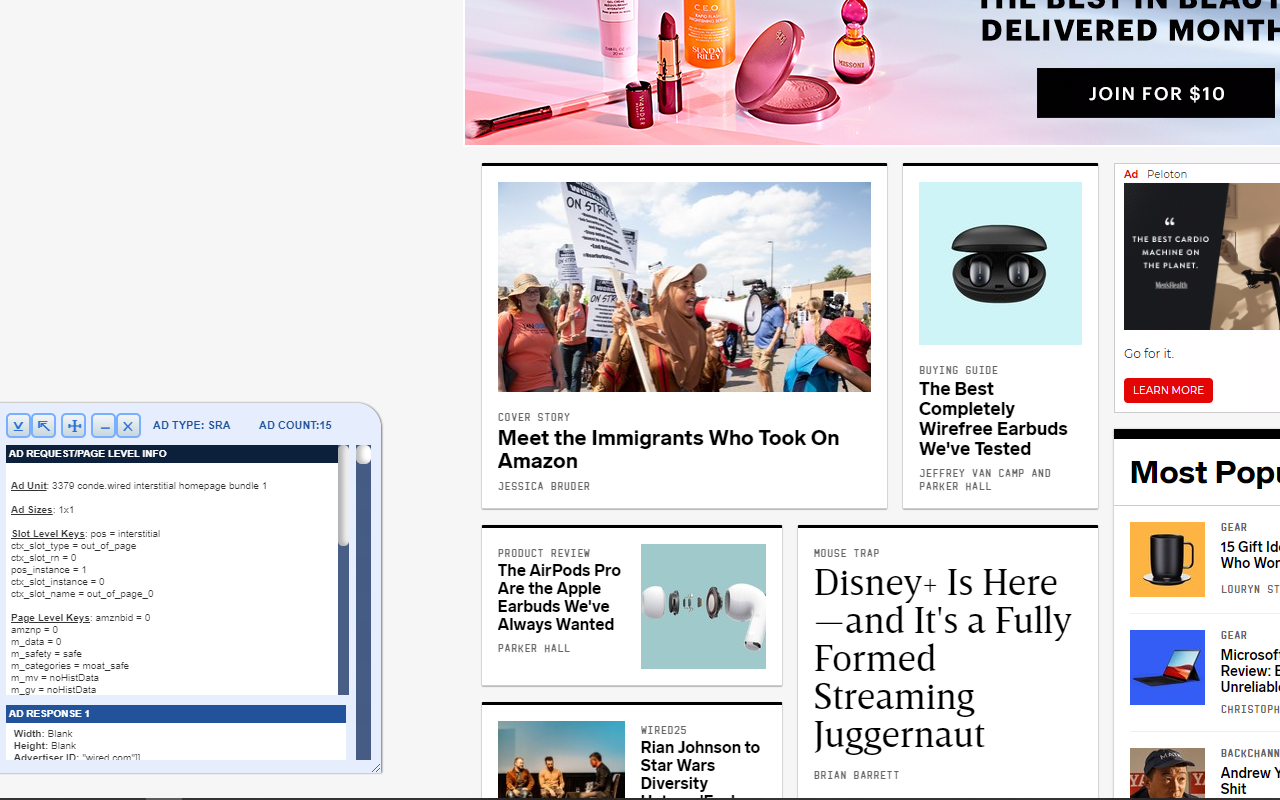Click the JOIN FOR $10 button
Viewport: 1280px width, 800px height.
point(1156,93)
